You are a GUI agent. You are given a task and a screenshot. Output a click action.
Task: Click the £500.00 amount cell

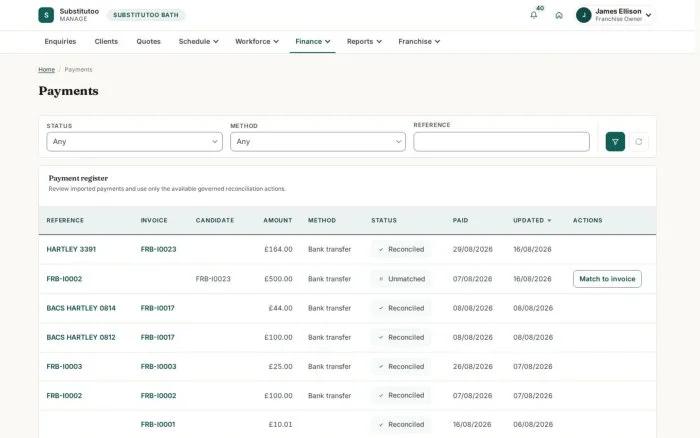click(278, 279)
